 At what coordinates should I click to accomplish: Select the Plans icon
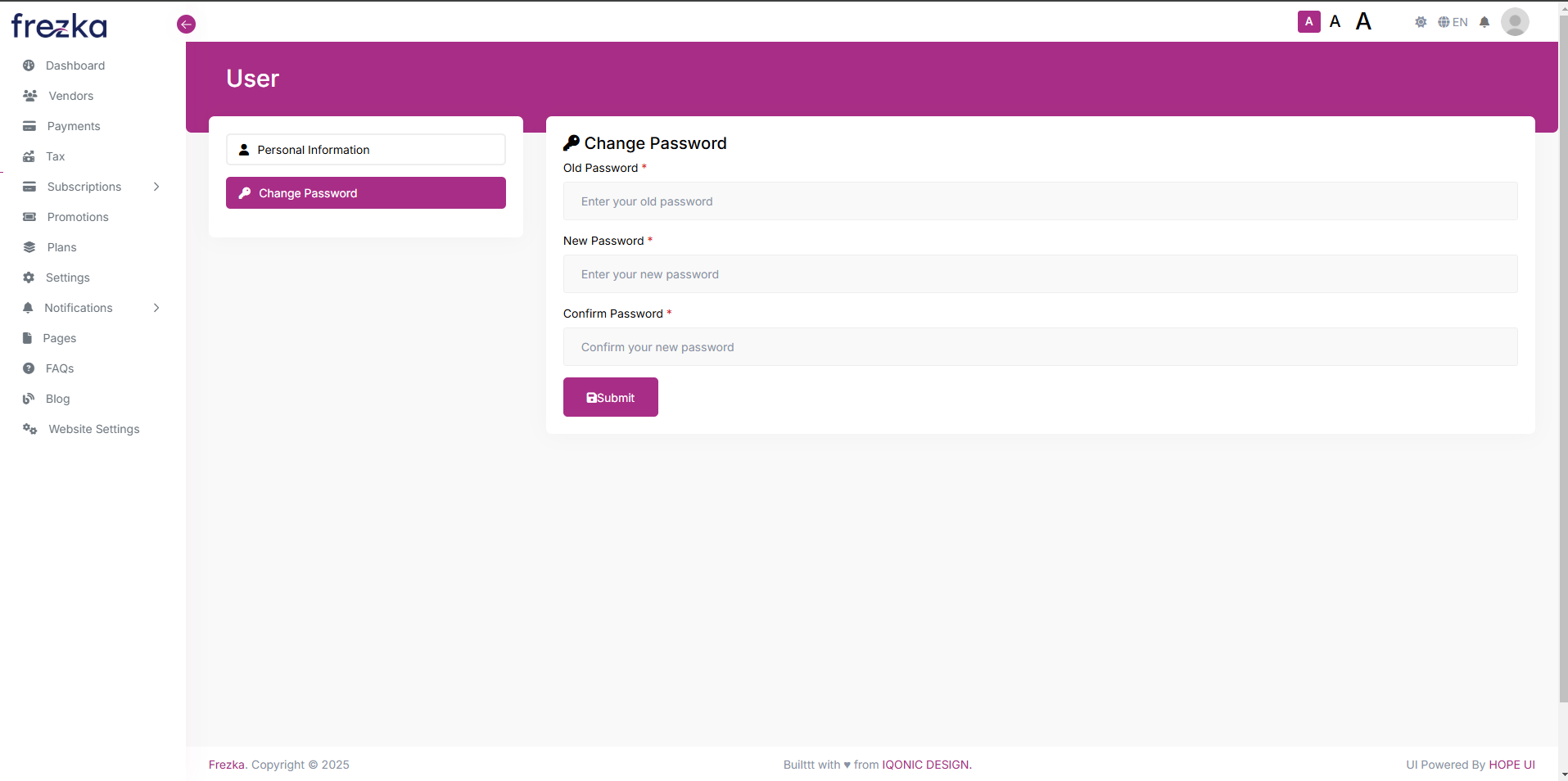[x=29, y=246]
